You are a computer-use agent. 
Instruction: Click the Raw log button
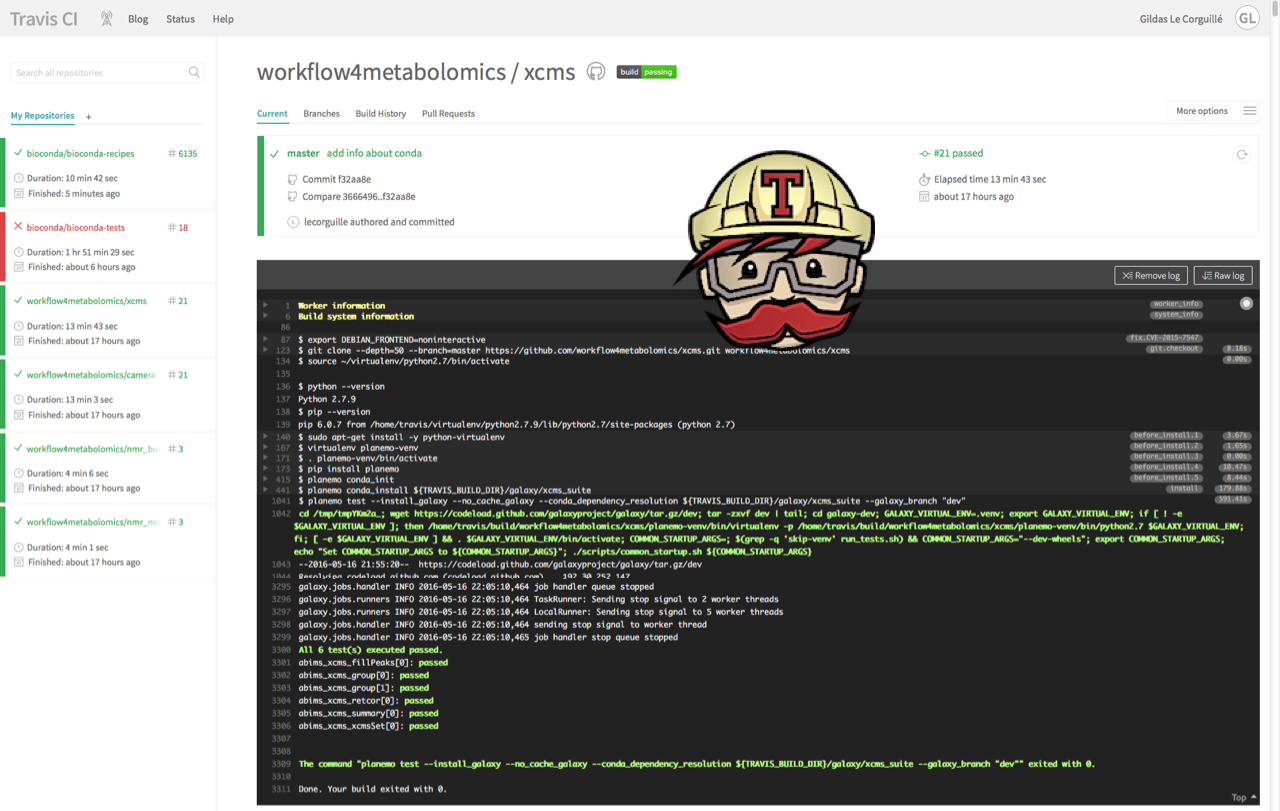coord(1223,275)
